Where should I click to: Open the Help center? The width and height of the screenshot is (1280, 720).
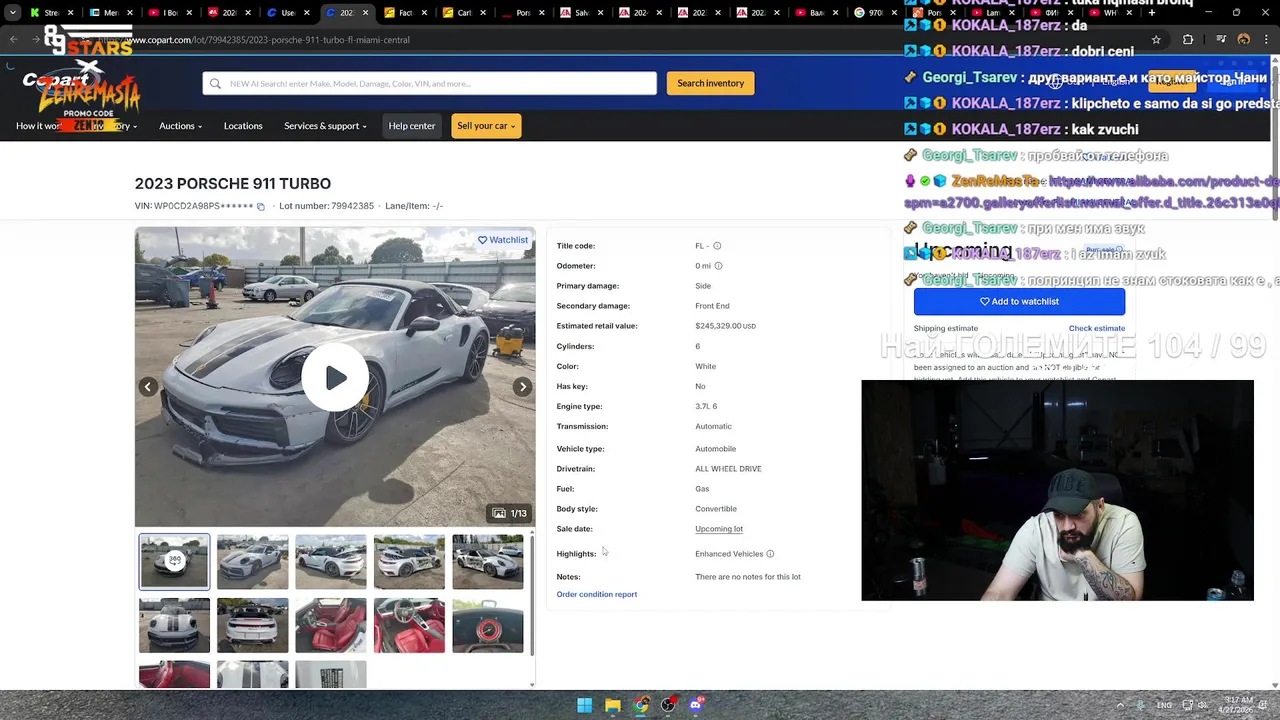pyautogui.click(x=412, y=126)
